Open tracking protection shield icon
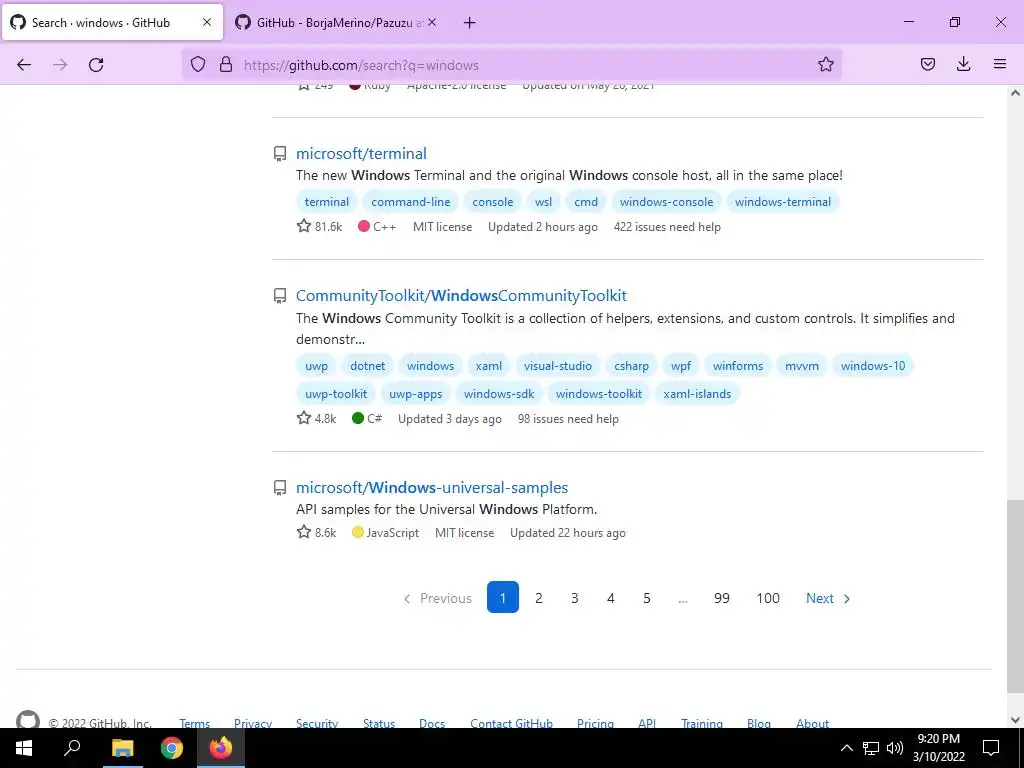This screenshot has width=1024, height=768. click(x=198, y=65)
